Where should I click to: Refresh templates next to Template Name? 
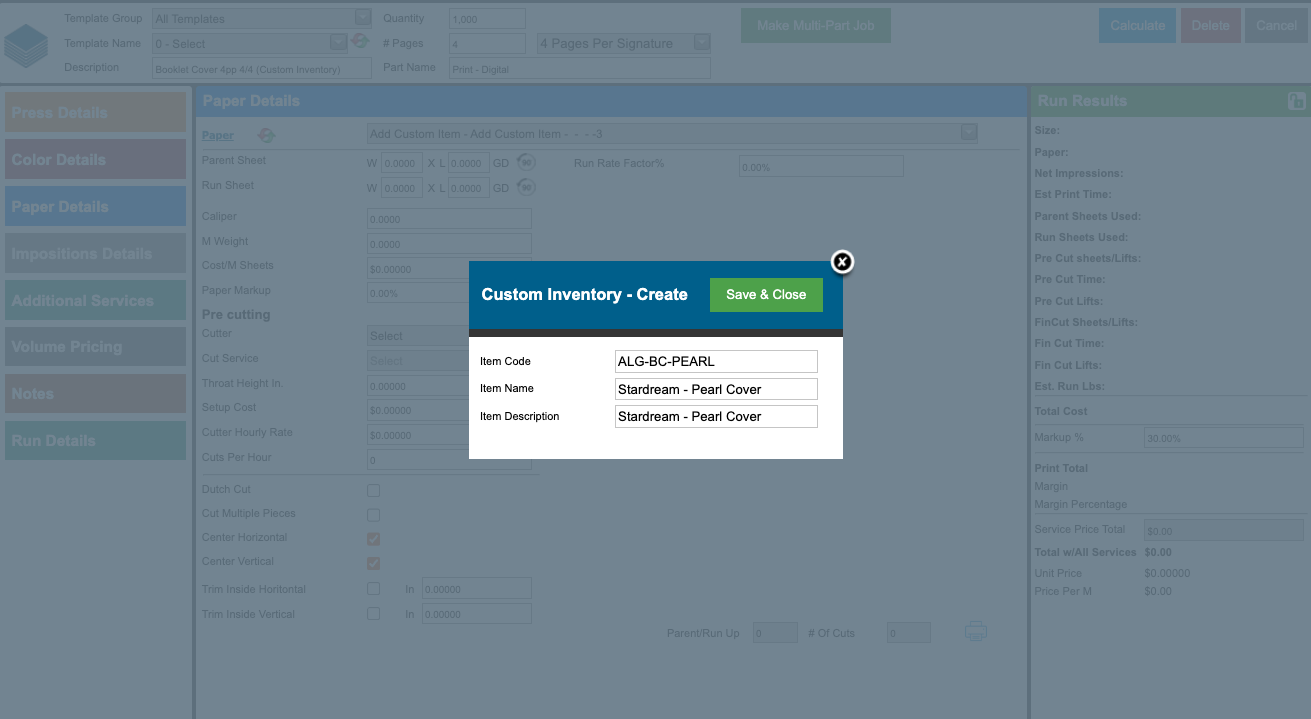point(360,42)
